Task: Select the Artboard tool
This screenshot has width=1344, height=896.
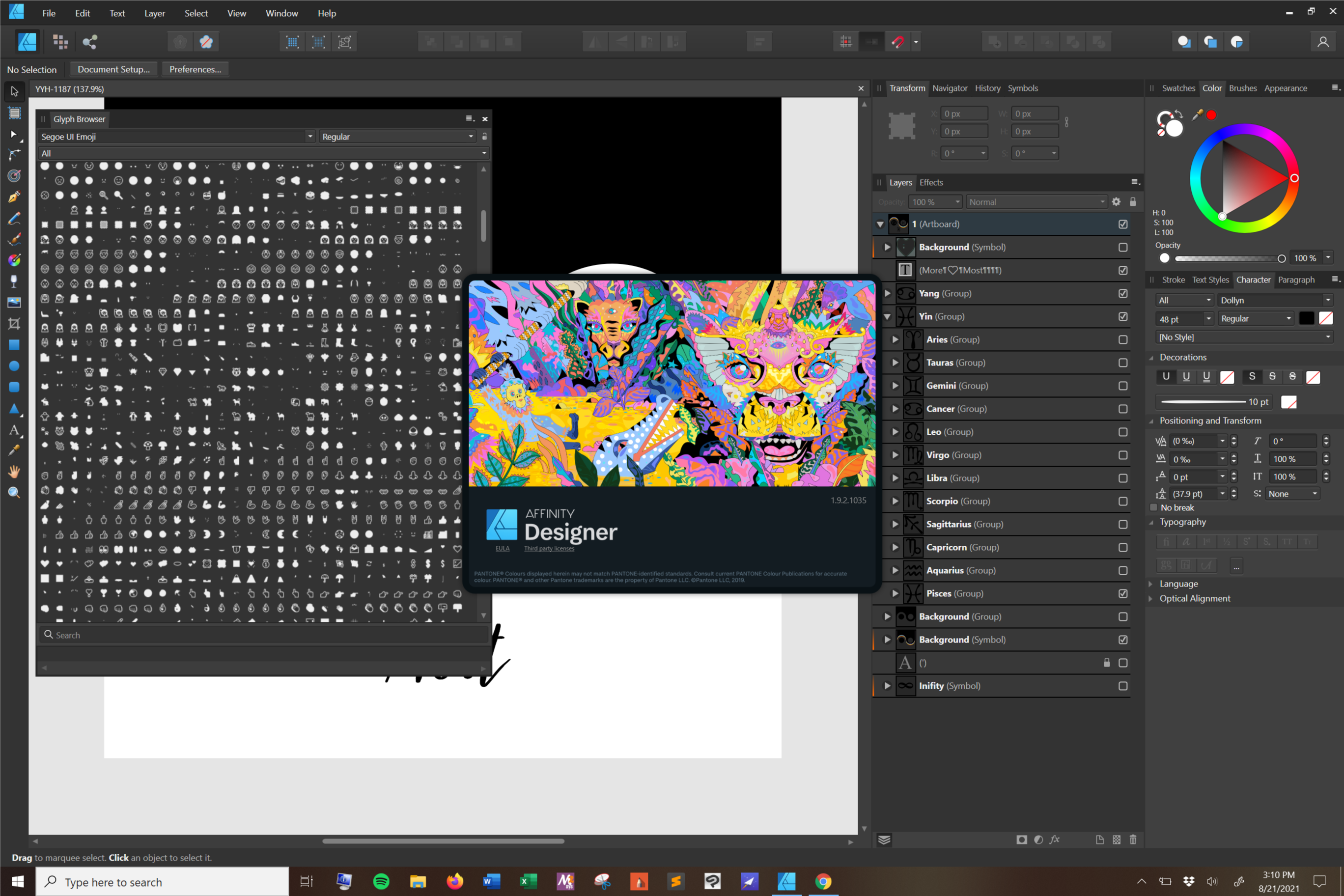Action: tap(14, 112)
